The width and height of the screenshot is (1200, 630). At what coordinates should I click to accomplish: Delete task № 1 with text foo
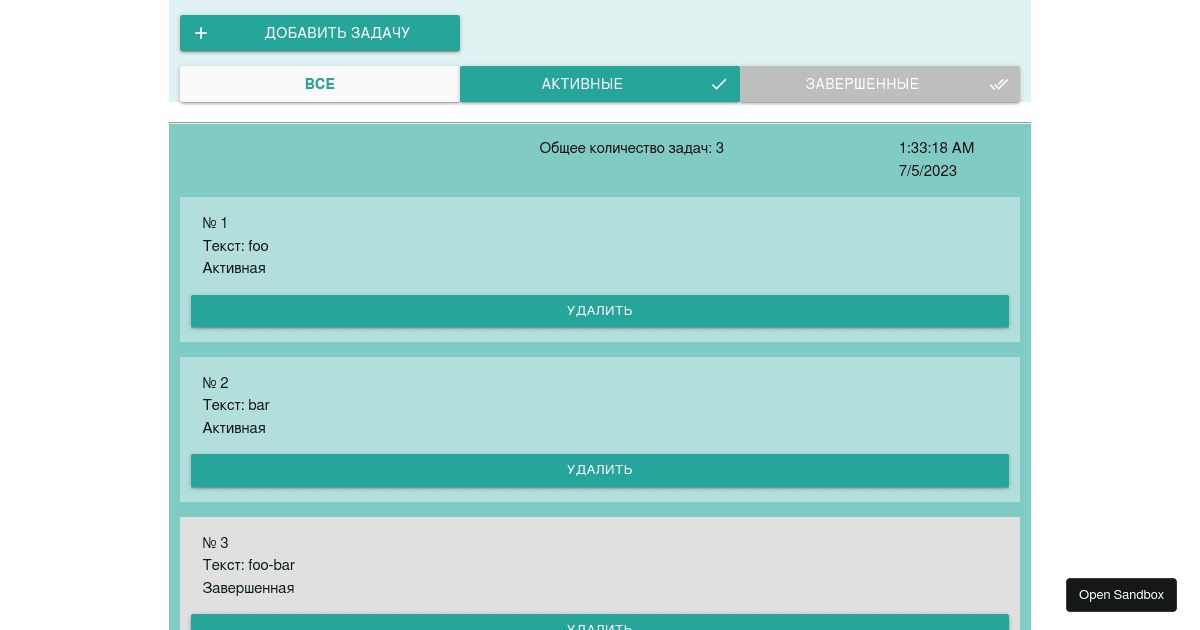tap(600, 311)
